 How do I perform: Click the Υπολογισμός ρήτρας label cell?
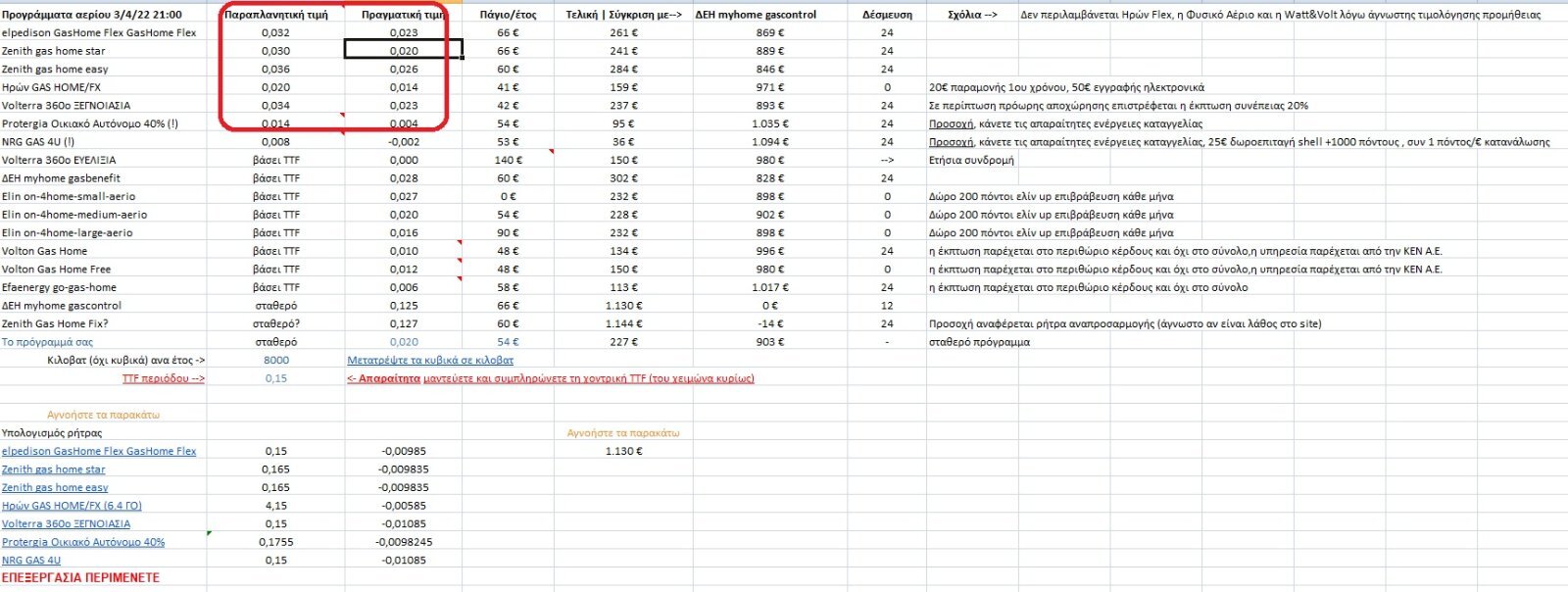(52, 432)
